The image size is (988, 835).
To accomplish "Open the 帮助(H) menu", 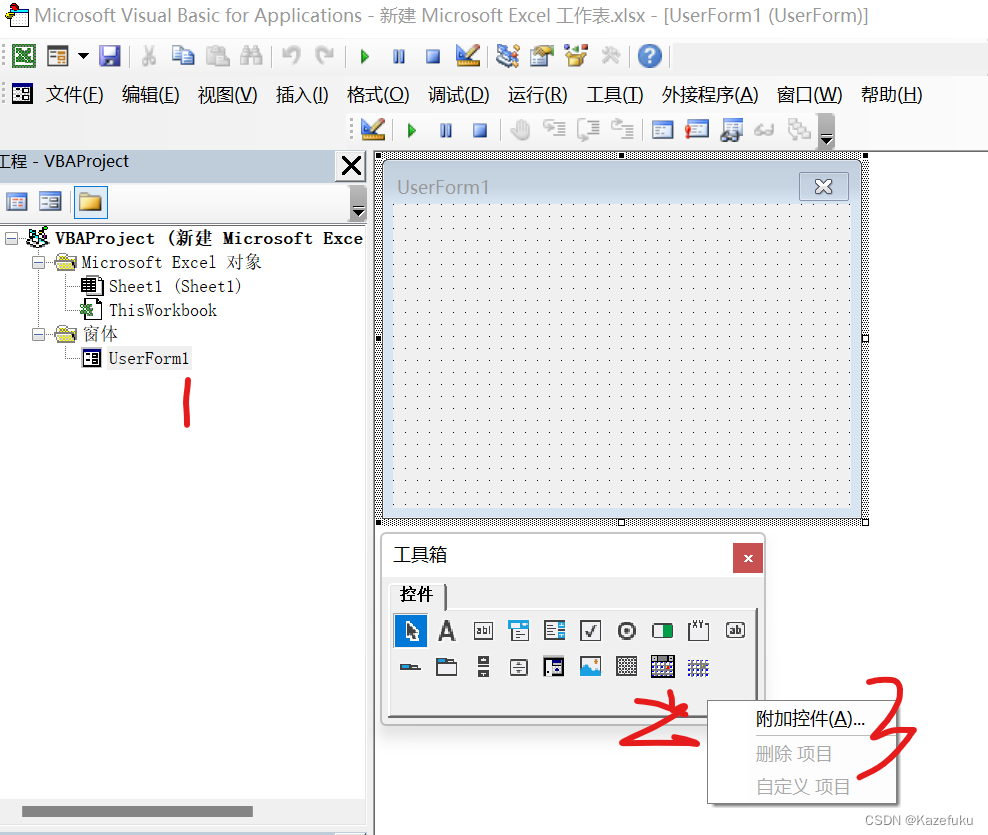I will coord(892,95).
